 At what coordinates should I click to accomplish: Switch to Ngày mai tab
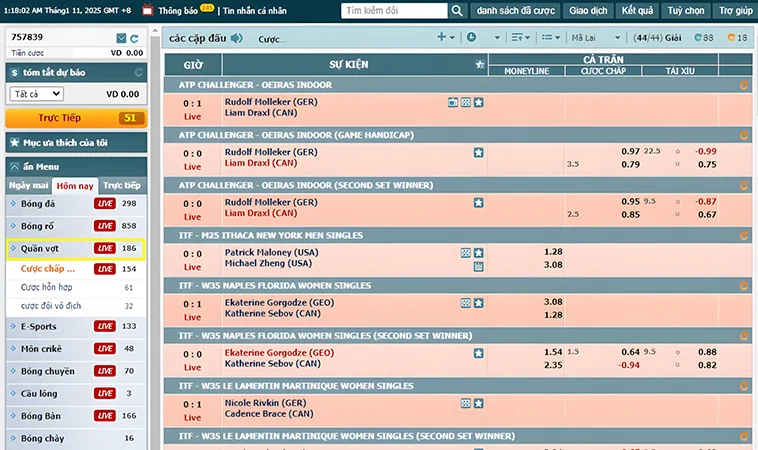(29, 186)
